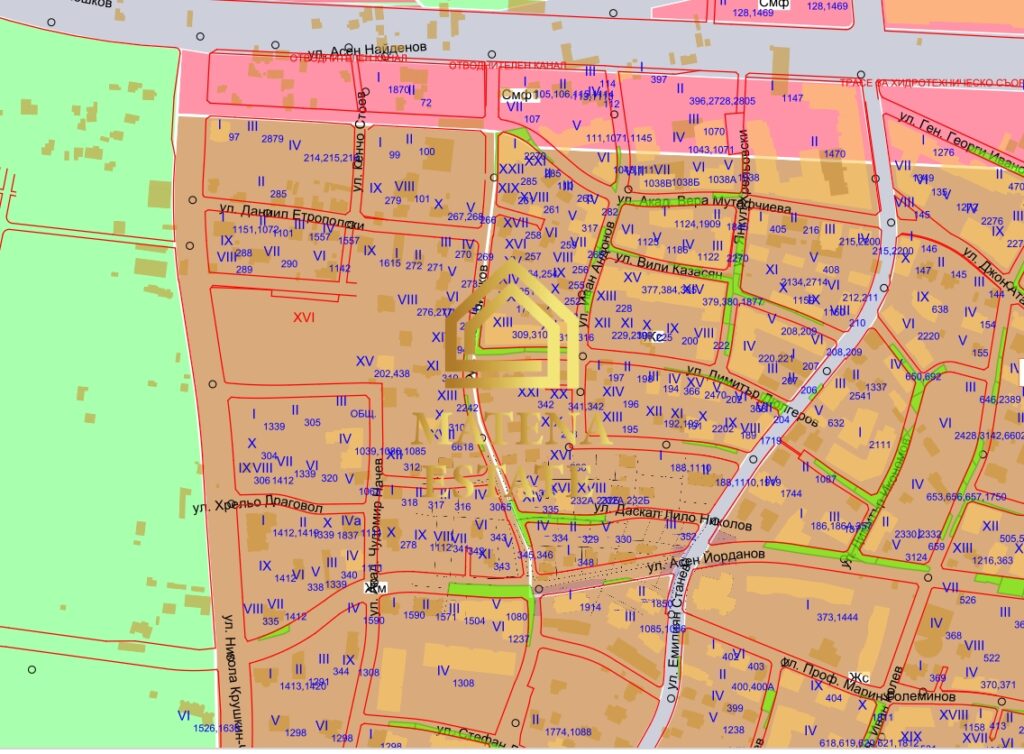Click parcel number '3124'
This screenshot has width=1024, height=754.
point(916,557)
